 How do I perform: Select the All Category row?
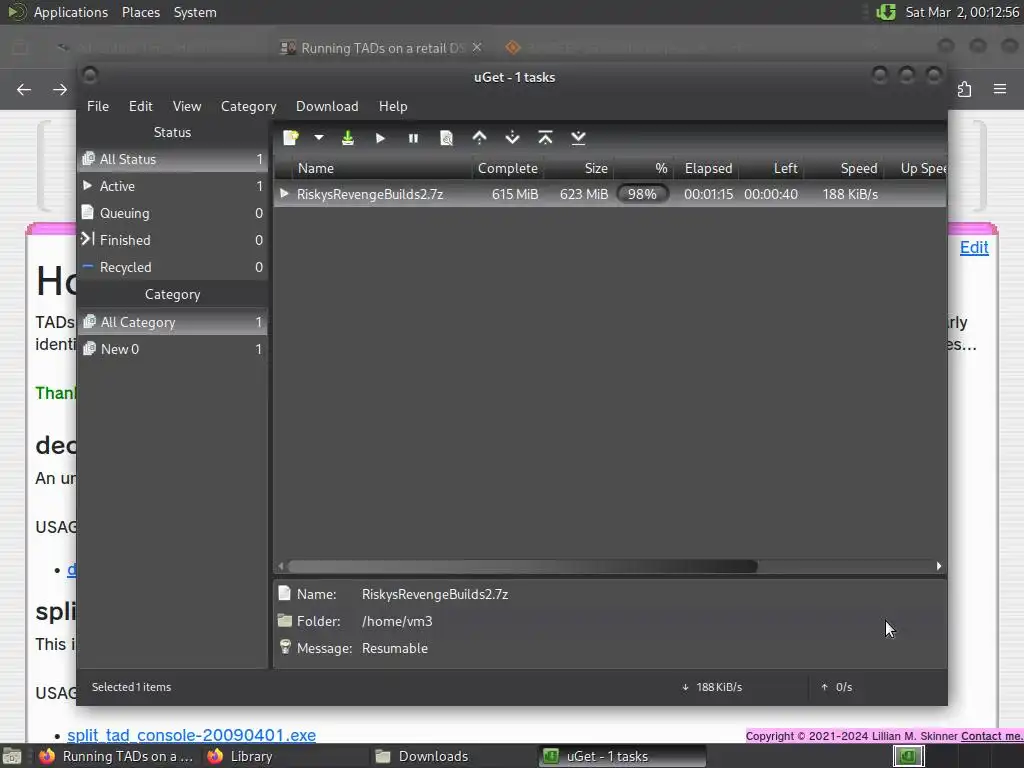pyautogui.click(x=172, y=322)
